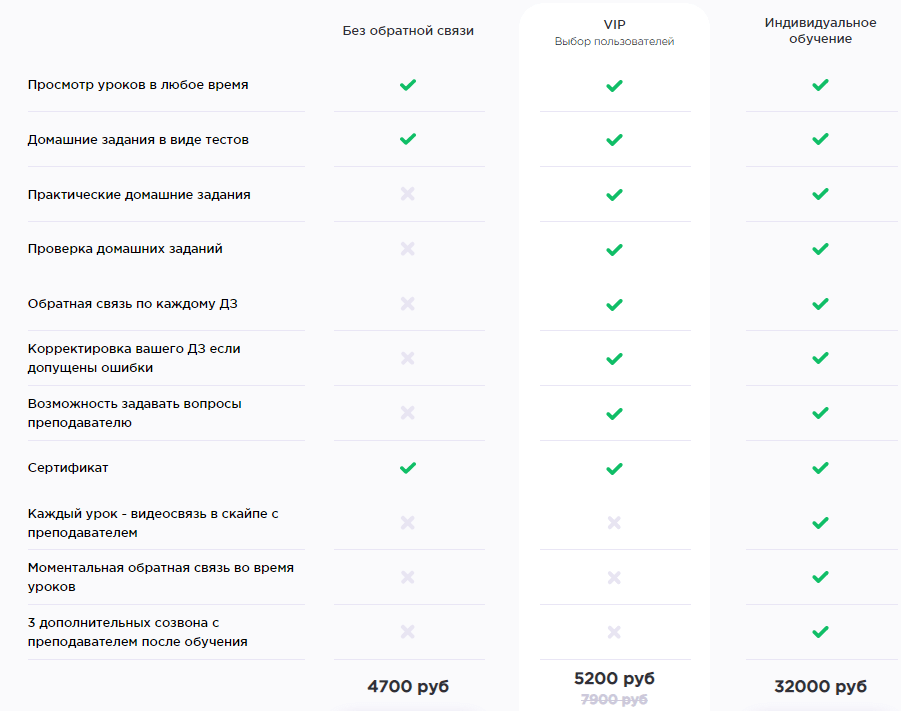Click VIP checkmark for Проверка домашних заданий
901x711 pixels.
(614, 249)
